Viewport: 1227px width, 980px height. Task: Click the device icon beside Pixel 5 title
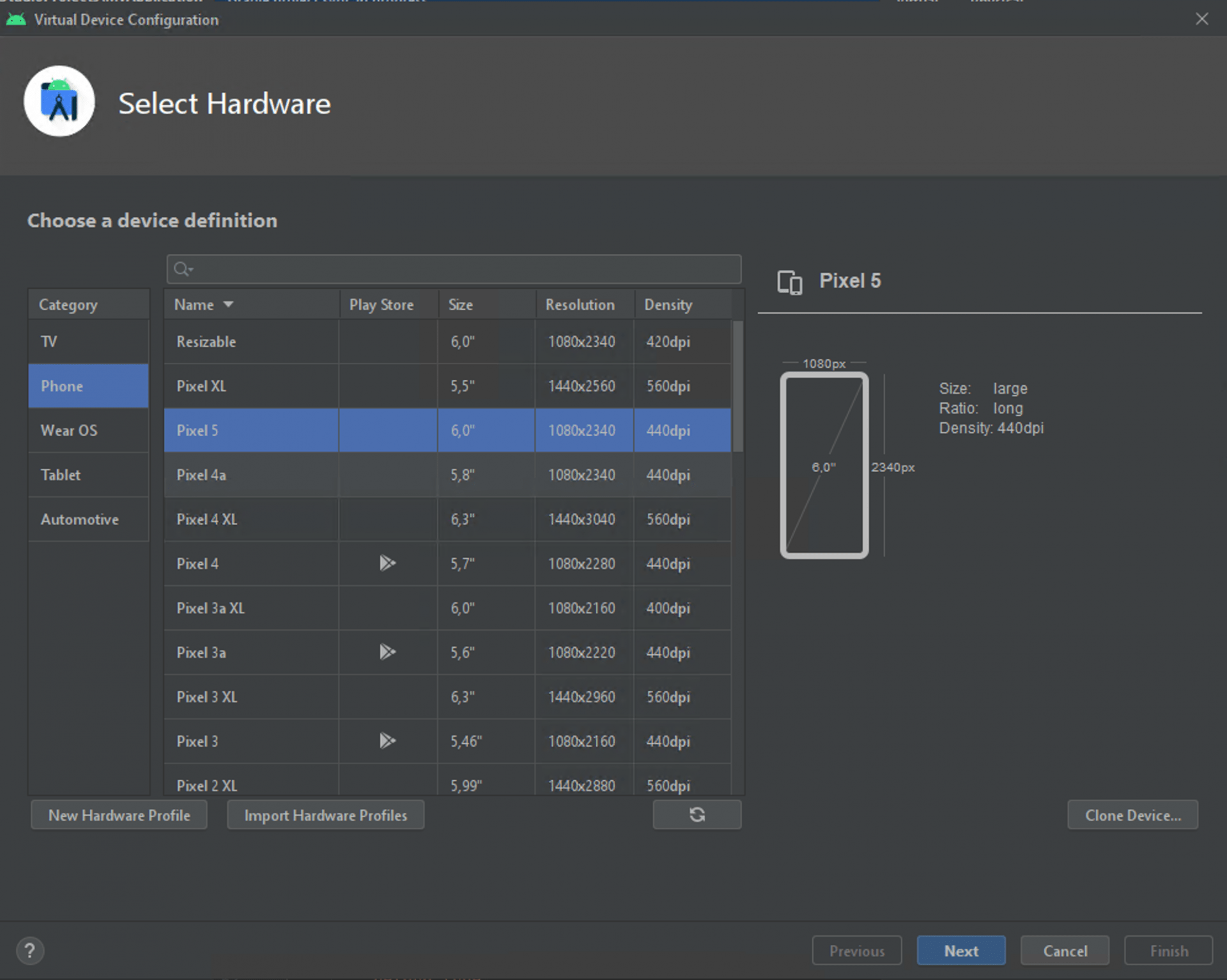click(789, 282)
